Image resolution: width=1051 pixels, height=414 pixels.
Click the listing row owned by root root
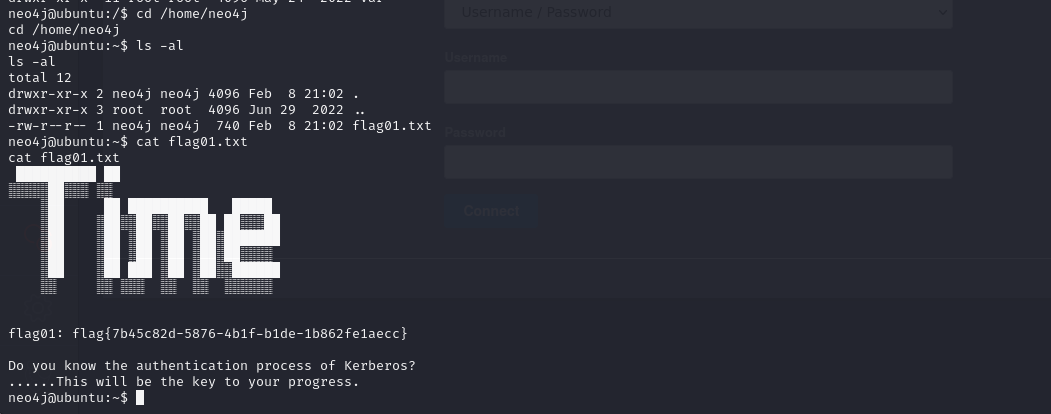[186, 110]
